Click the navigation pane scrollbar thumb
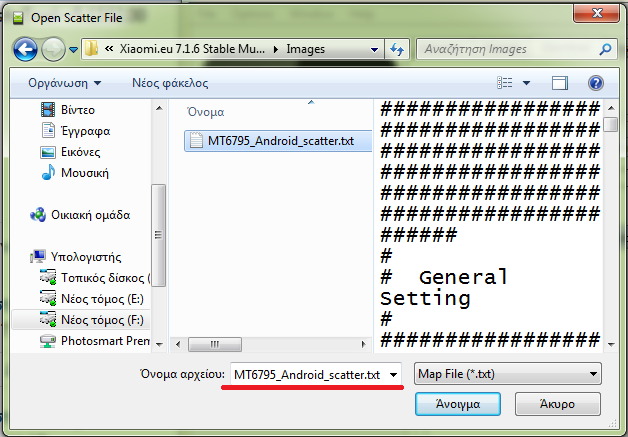 [159, 235]
